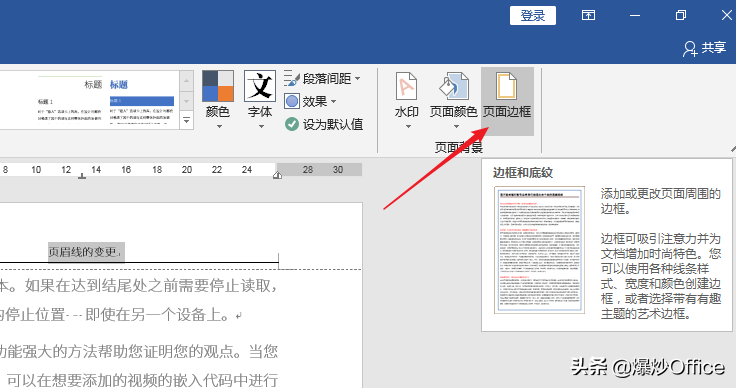Click the body text line containing 即使在另一个设备上
This screenshot has width=736, height=388.
(x=121, y=314)
